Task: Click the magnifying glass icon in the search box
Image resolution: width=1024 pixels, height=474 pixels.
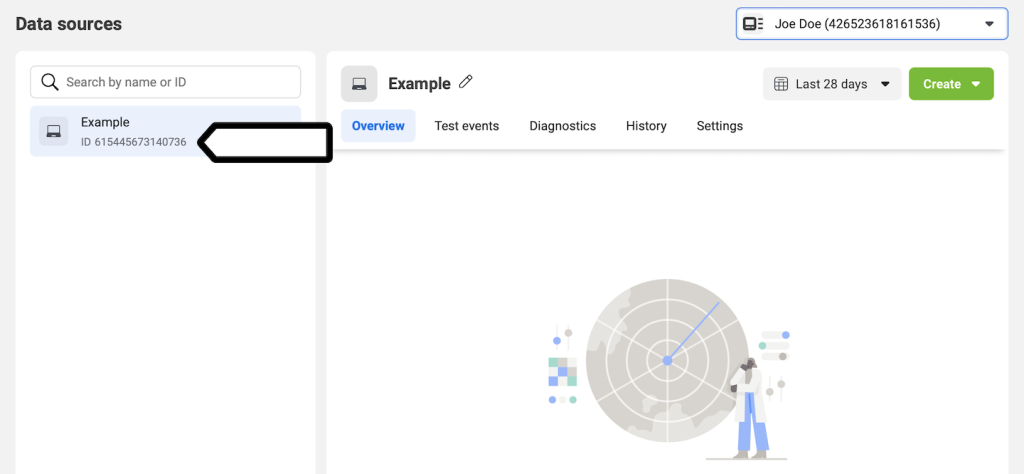Action: (50, 82)
